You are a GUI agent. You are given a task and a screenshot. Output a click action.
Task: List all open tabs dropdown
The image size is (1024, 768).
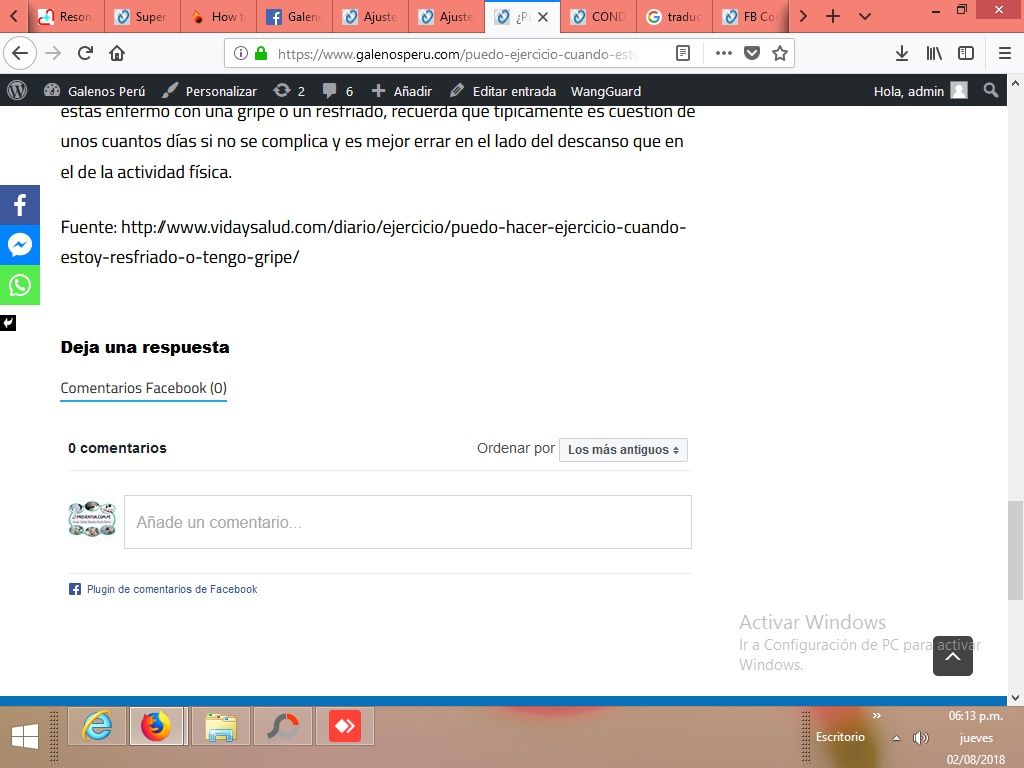point(865,16)
